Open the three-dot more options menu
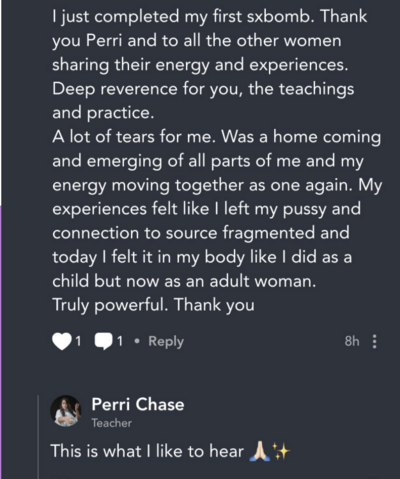 click(375, 342)
